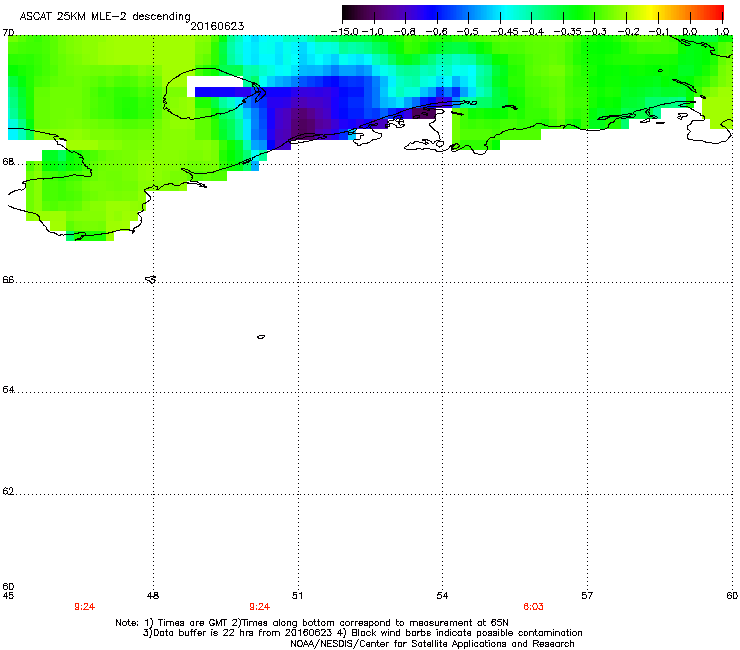Click the latitude 66 axis label

(x=8, y=279)
